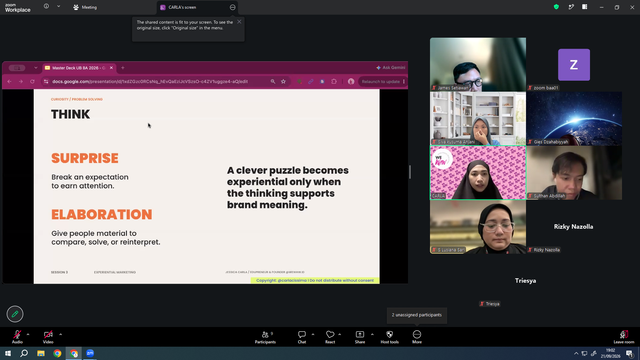Reload the page in shared Chrome window
The width and height of the screenshot is (640, 360).
point(32,82)
